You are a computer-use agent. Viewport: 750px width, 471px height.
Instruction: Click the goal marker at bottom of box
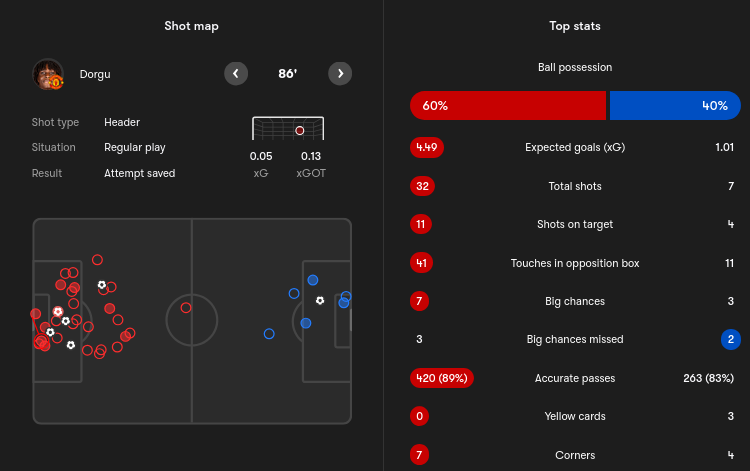coord(71,345)
